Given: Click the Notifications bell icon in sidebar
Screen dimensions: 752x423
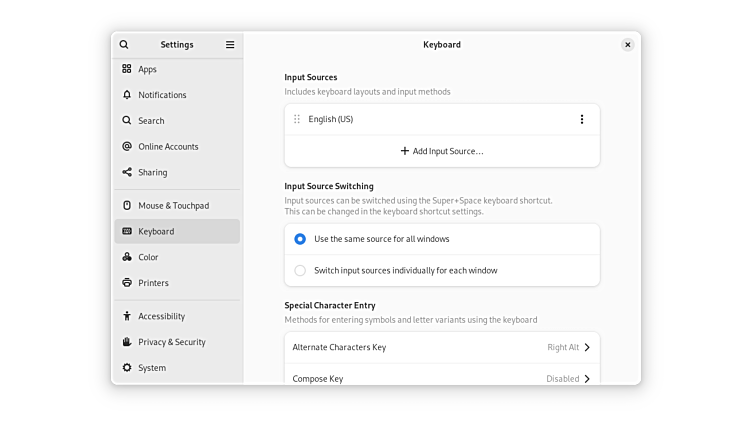Looking at the screenshot, I should tap(127, 95).
